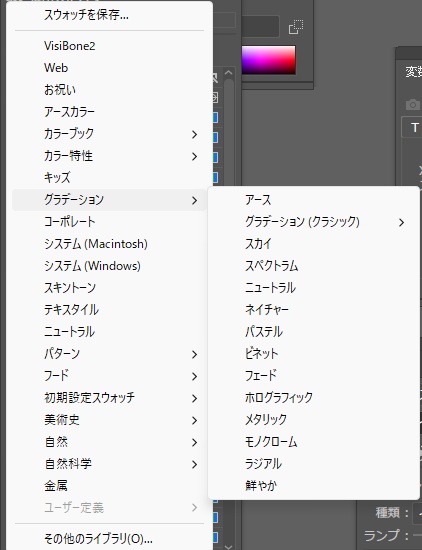422x550 pixels.
Task: Open システム (Macintosh) library
Action: [109, 244]
